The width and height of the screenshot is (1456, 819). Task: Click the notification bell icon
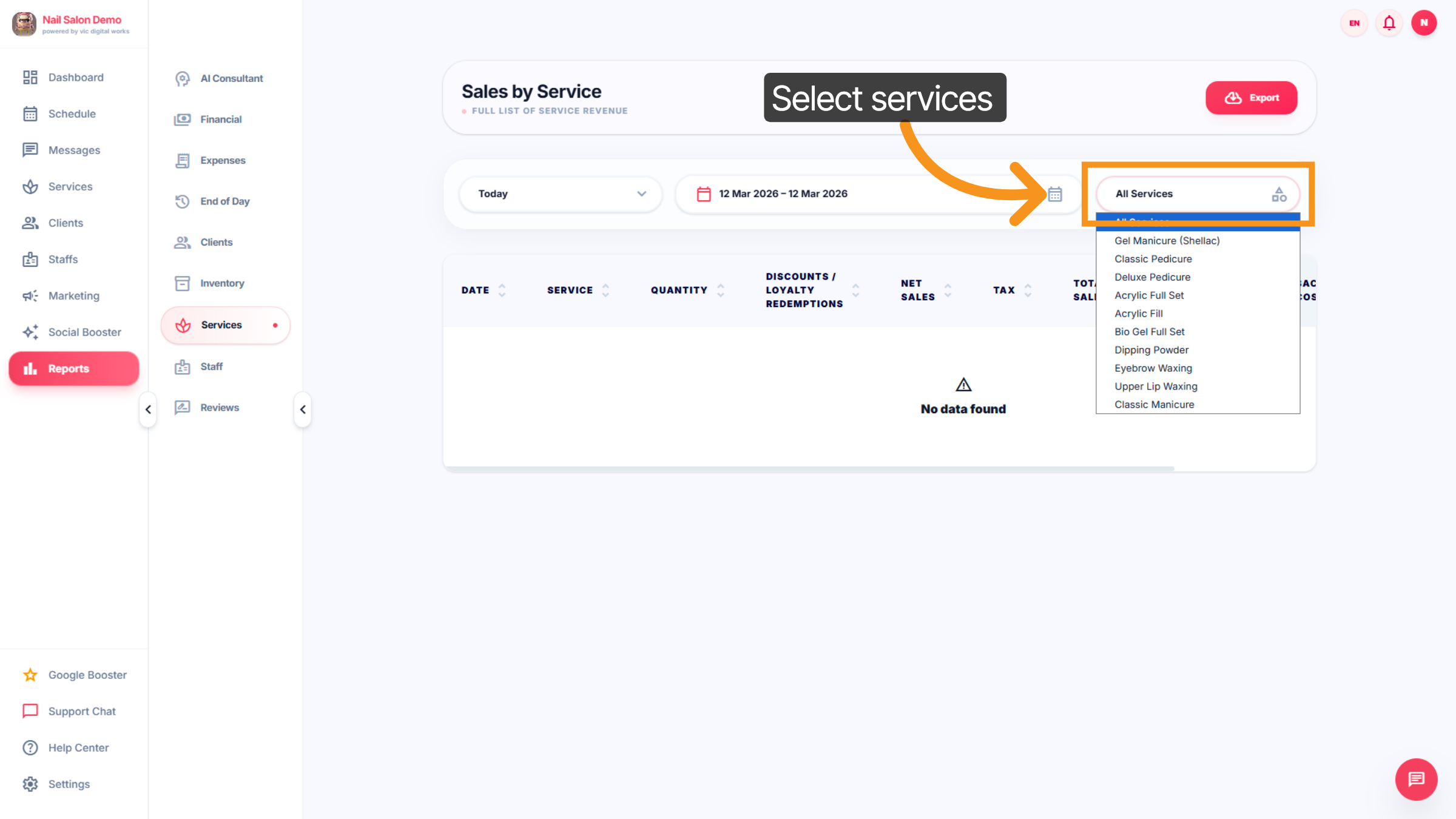(x=1389, y=22)
